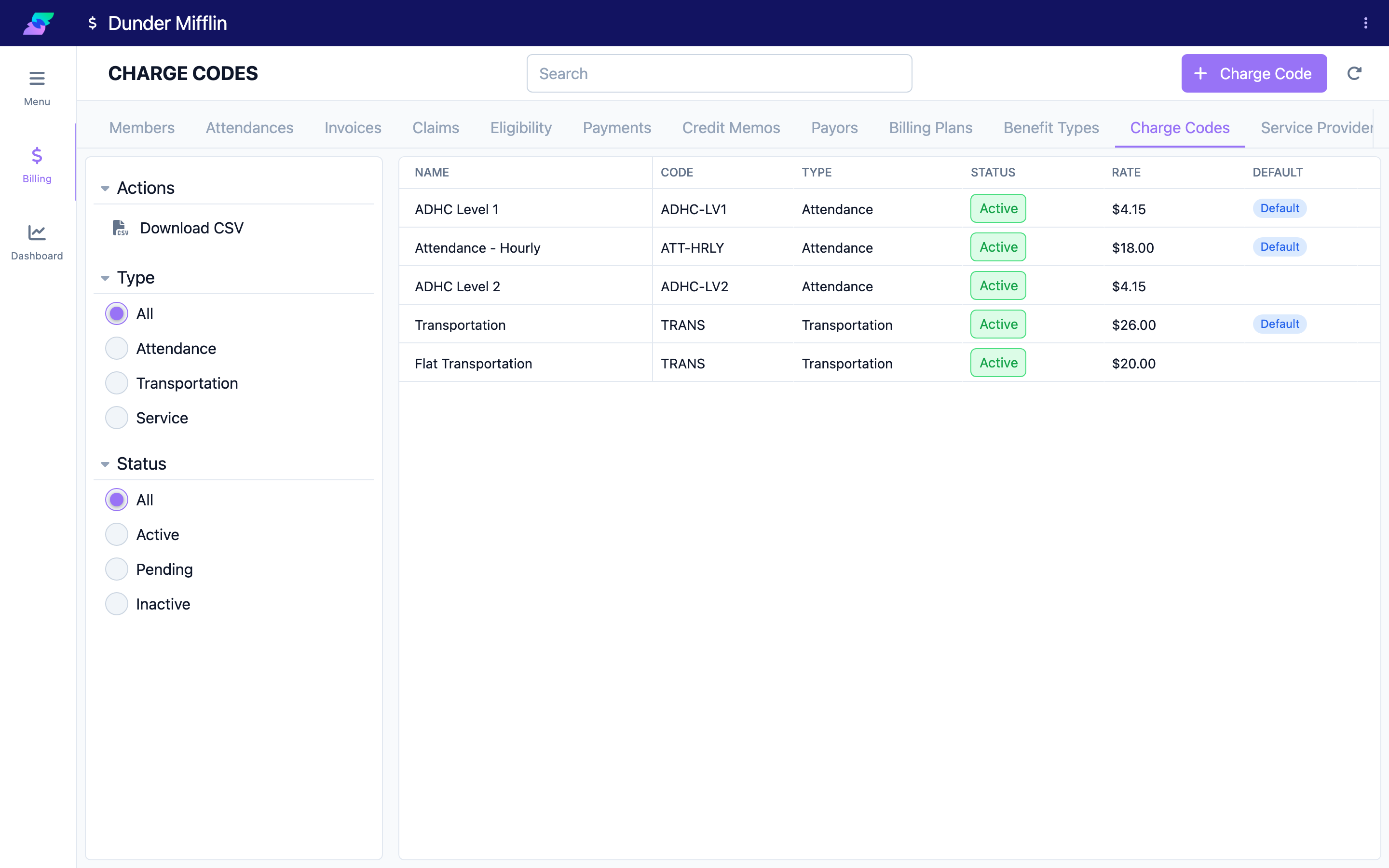Select Status filter All
1389x868 pixels.
117,500
